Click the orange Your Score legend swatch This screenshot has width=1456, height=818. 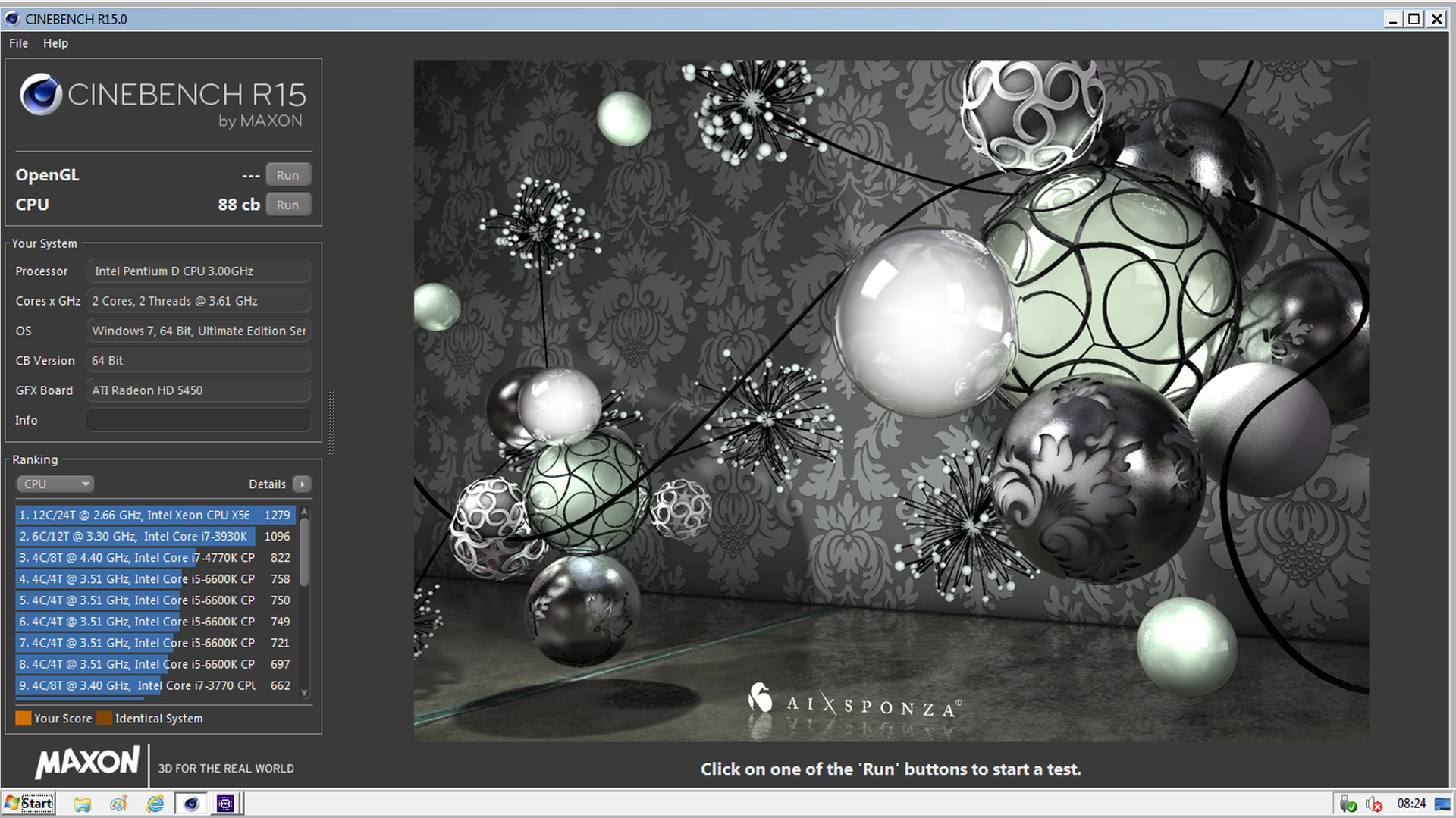tap(24, 718)
